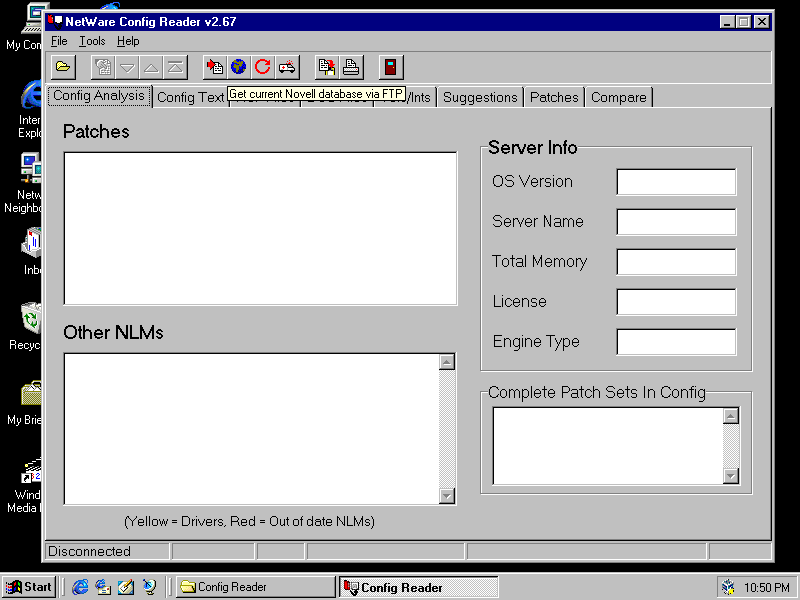The width and height of the screenshot is (800, 600).
Task: Maximize the NetWare Config Reader window
Action: tap(744, 22)
